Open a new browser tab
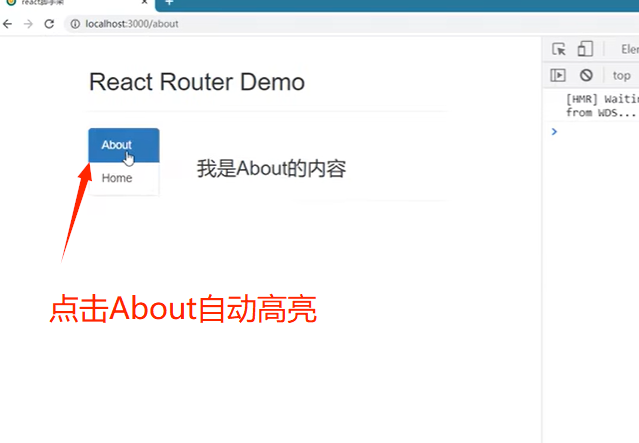Image resolution: width=639 pixels, height=443 pixels. click(x=170, y=2)
